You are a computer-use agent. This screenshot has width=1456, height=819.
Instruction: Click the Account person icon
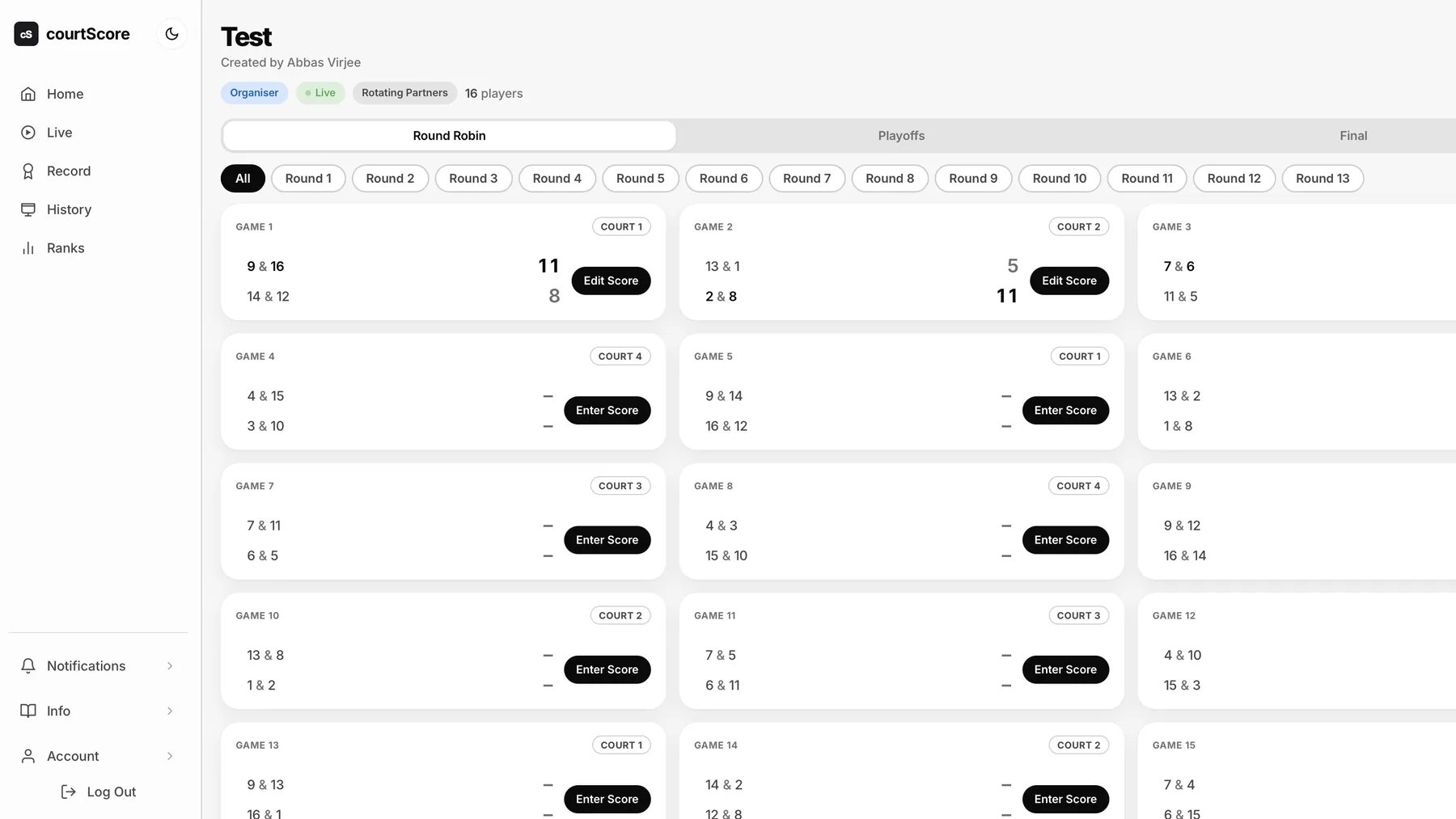[x=28, y=756]
